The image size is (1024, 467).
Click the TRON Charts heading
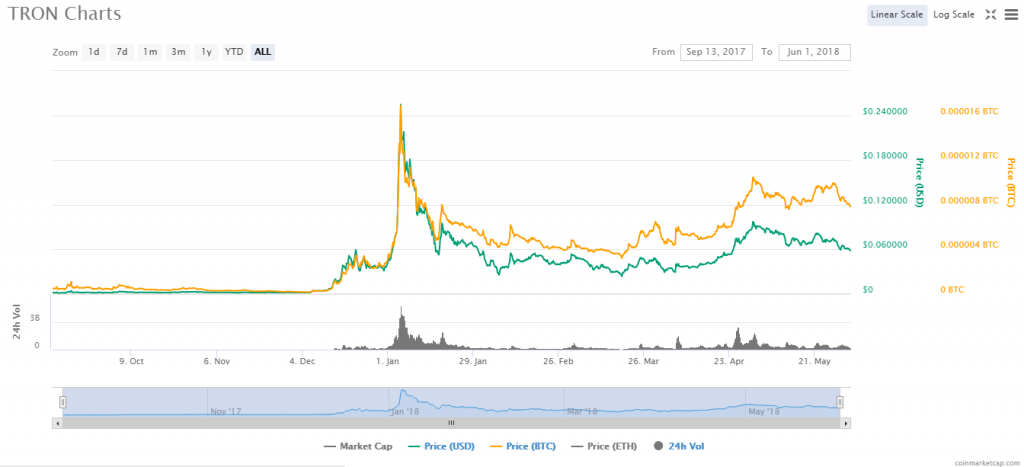65,14
